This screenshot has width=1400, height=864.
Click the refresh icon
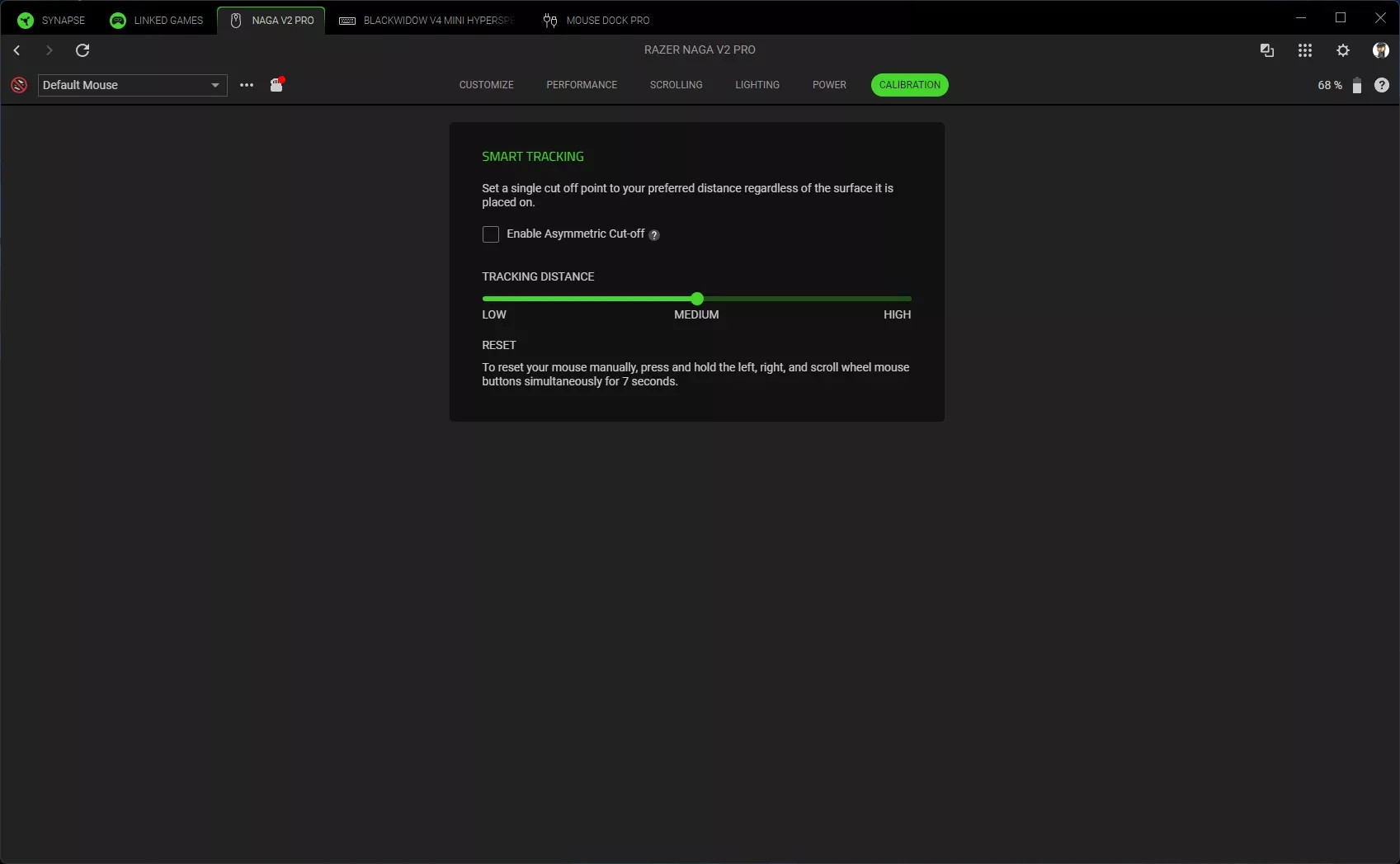click(x=82, y=50)
